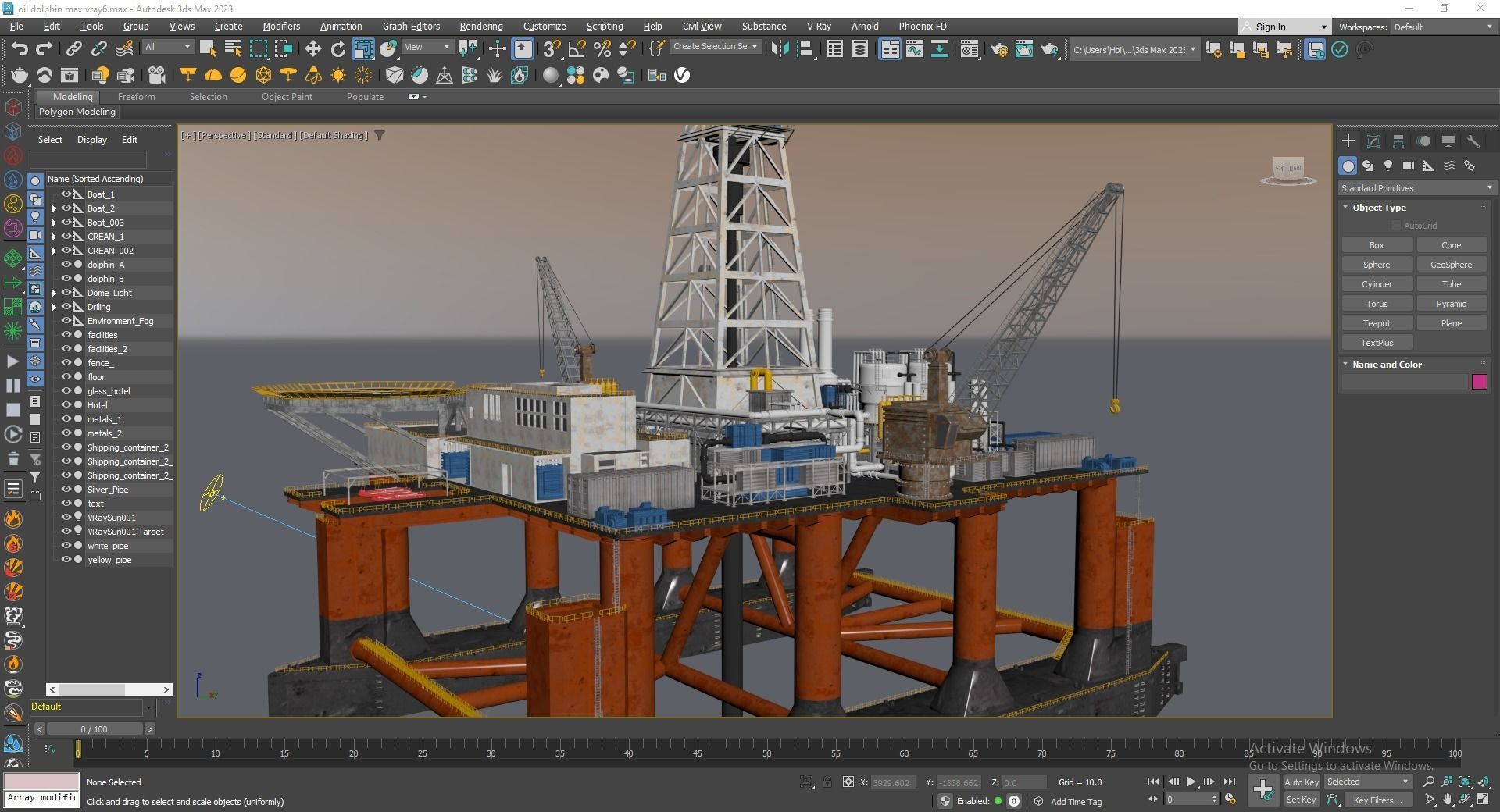Toggle visibility of Hotel object
The width and height of the screenshot is (1500, 812).
click(66, 405)
